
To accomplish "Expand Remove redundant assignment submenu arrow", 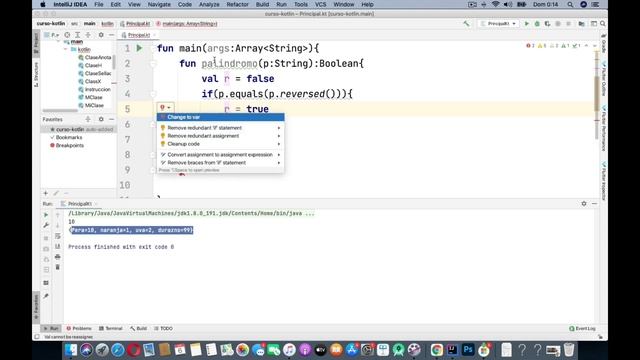I will click(x=279, y=136).
